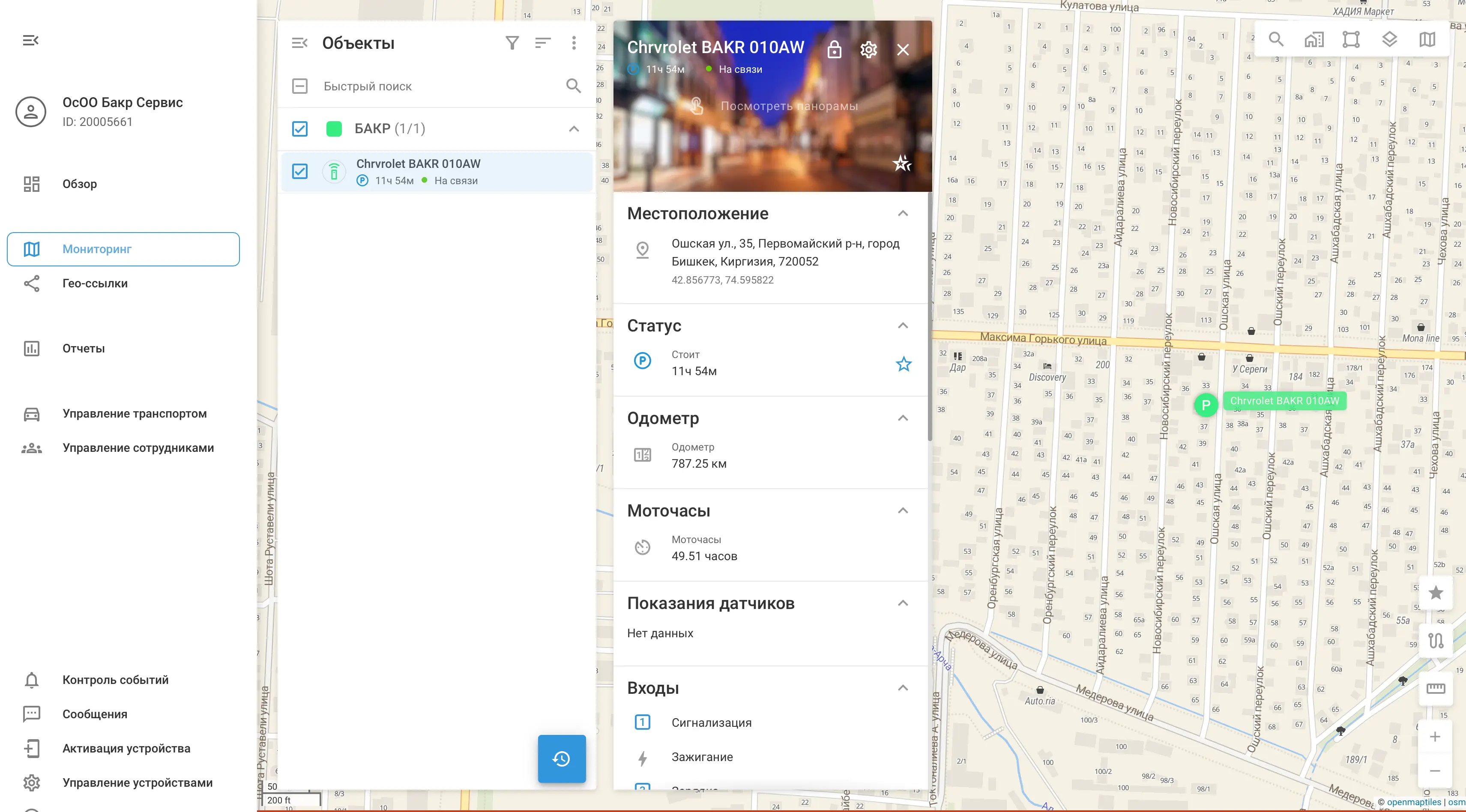The width and height of the screenshot is (1466, 812).
Task: Click Посмотреть панорамы link
Action: tap(789, 106)
